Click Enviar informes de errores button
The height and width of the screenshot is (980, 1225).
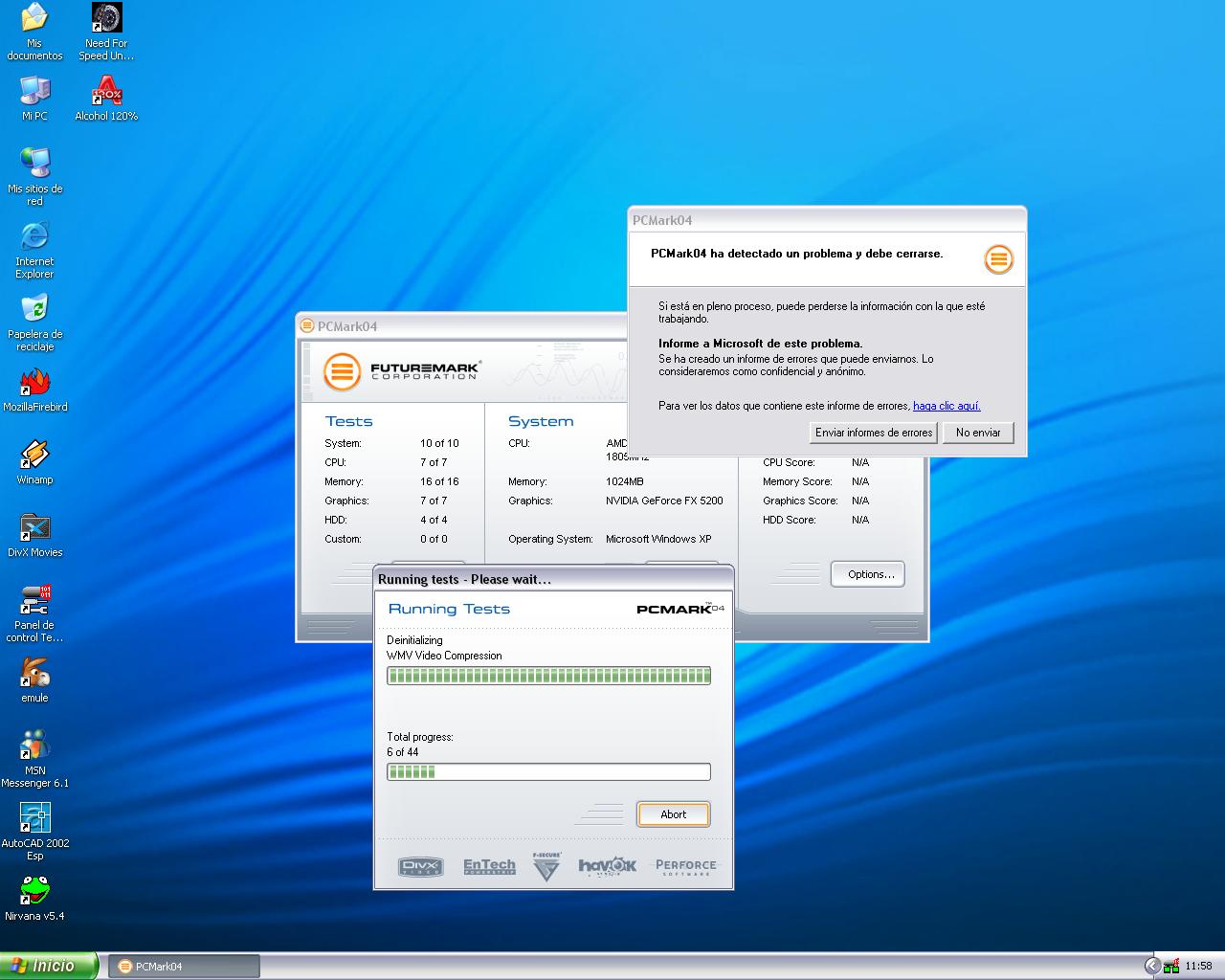[873, 433]
